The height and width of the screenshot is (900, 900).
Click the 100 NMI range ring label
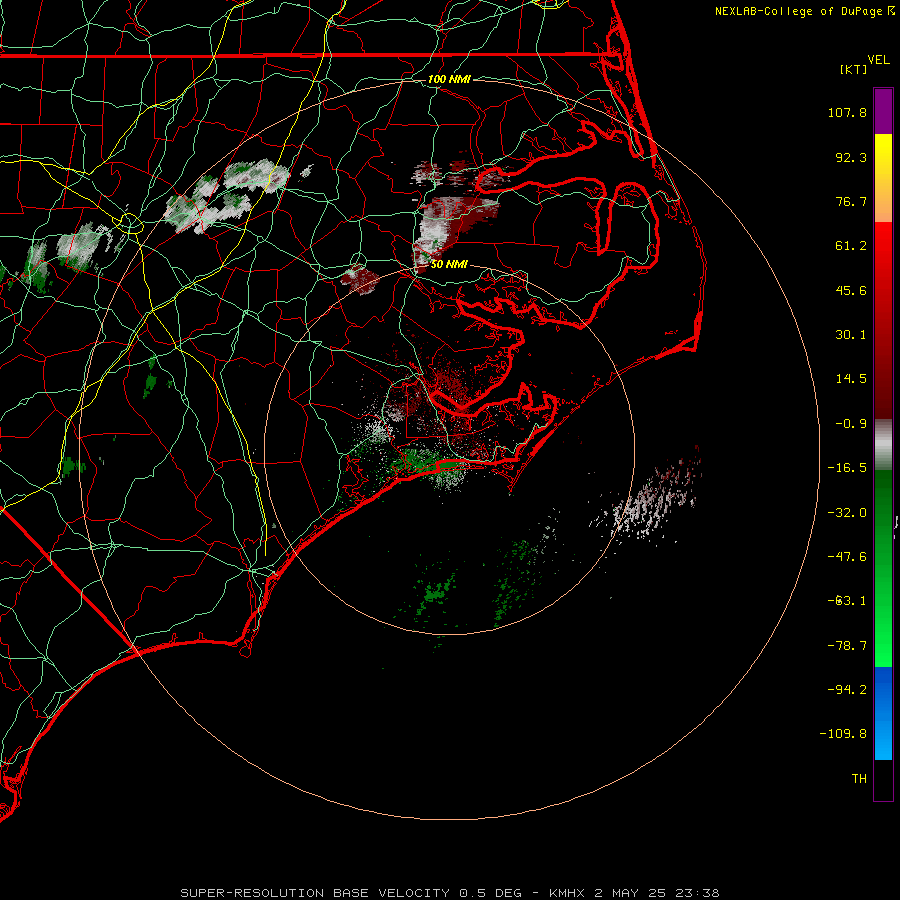449,79
